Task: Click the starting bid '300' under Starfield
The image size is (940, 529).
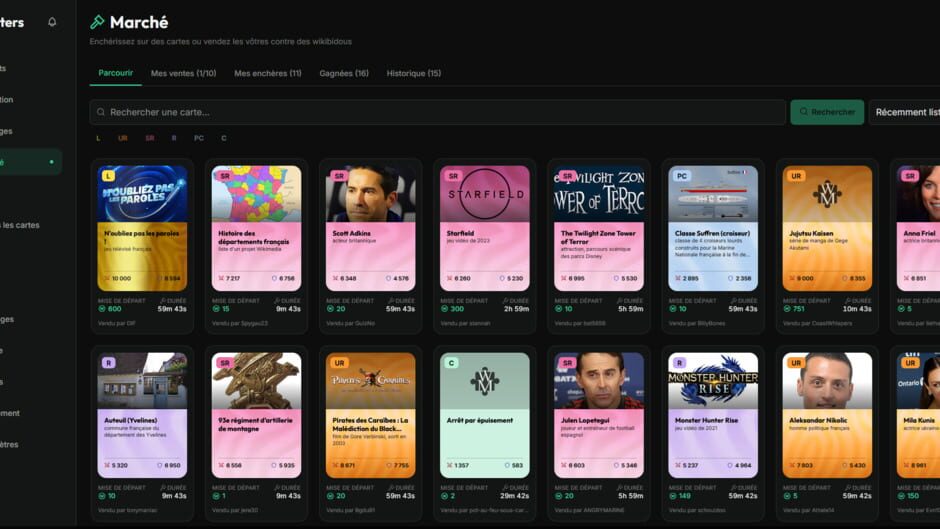Action: pyautogui.click(x=457, y=309)
